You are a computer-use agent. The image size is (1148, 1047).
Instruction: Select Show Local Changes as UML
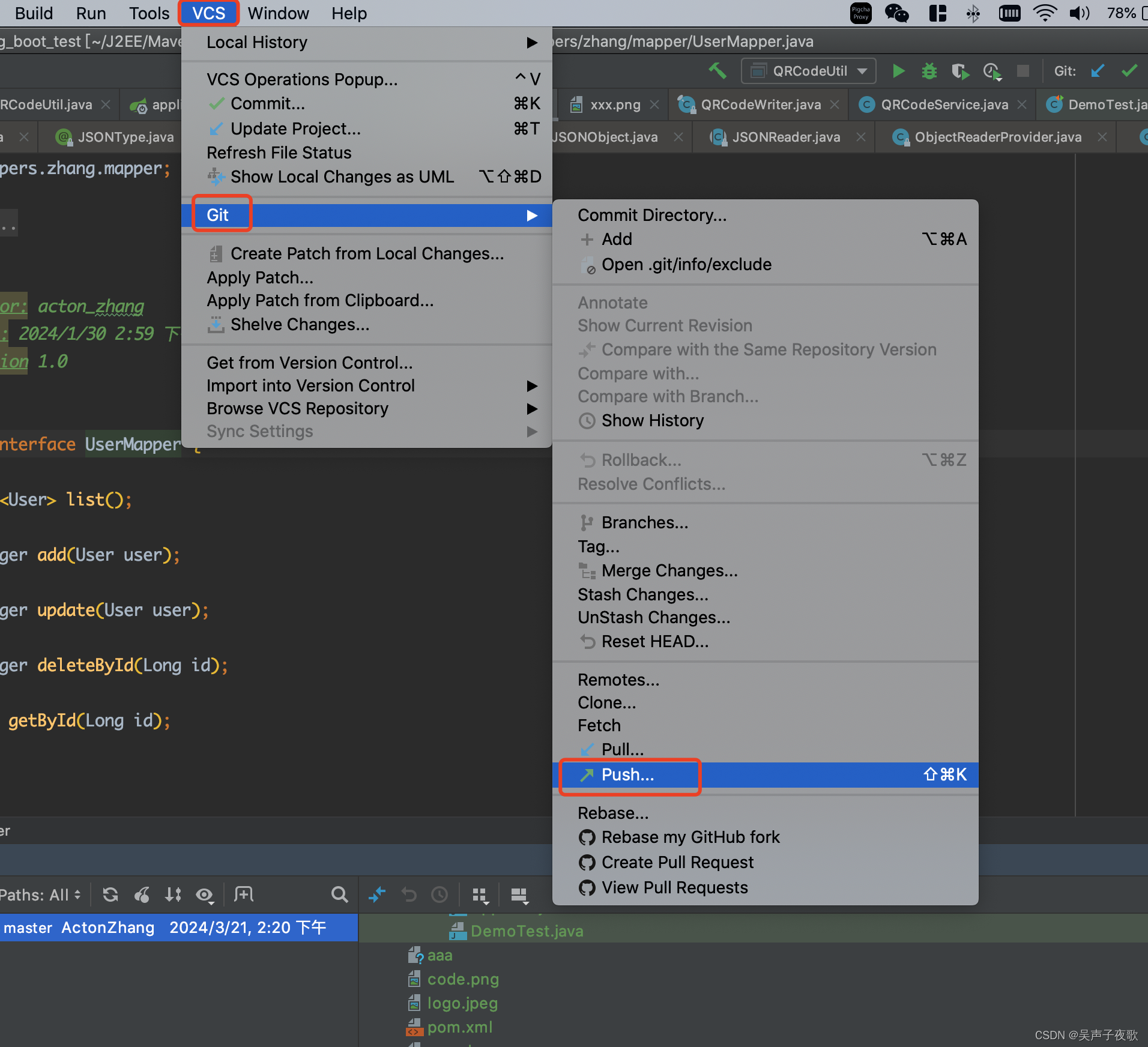click(366, 177)
